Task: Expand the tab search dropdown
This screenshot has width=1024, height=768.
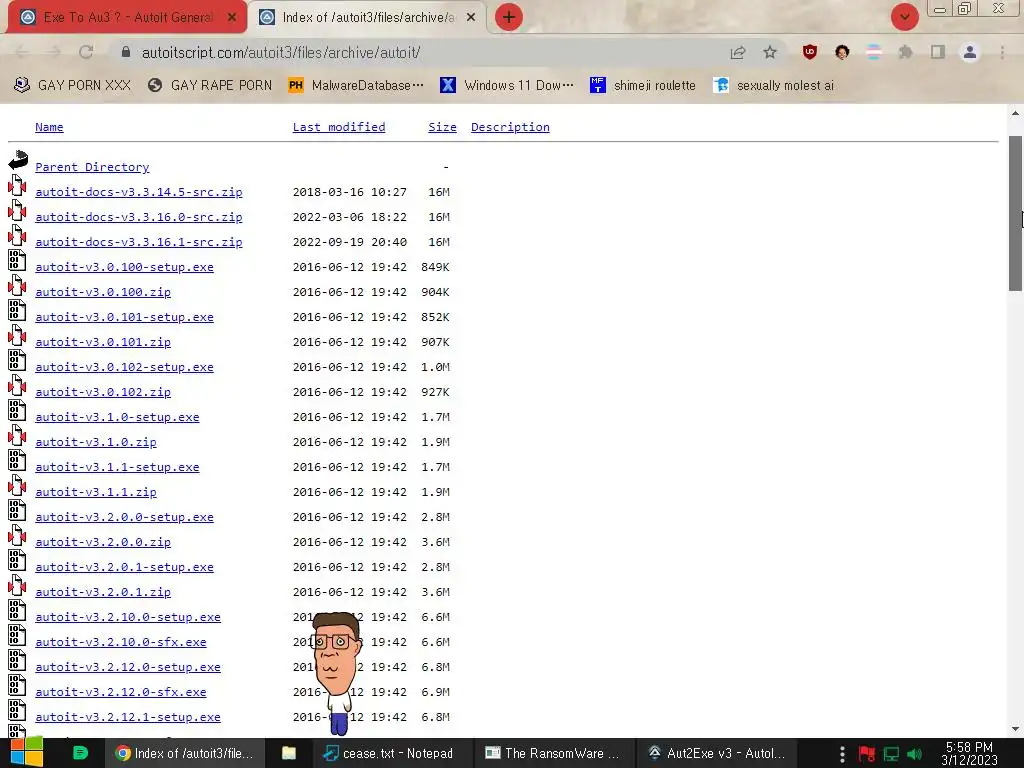Action: coord(904,17)
